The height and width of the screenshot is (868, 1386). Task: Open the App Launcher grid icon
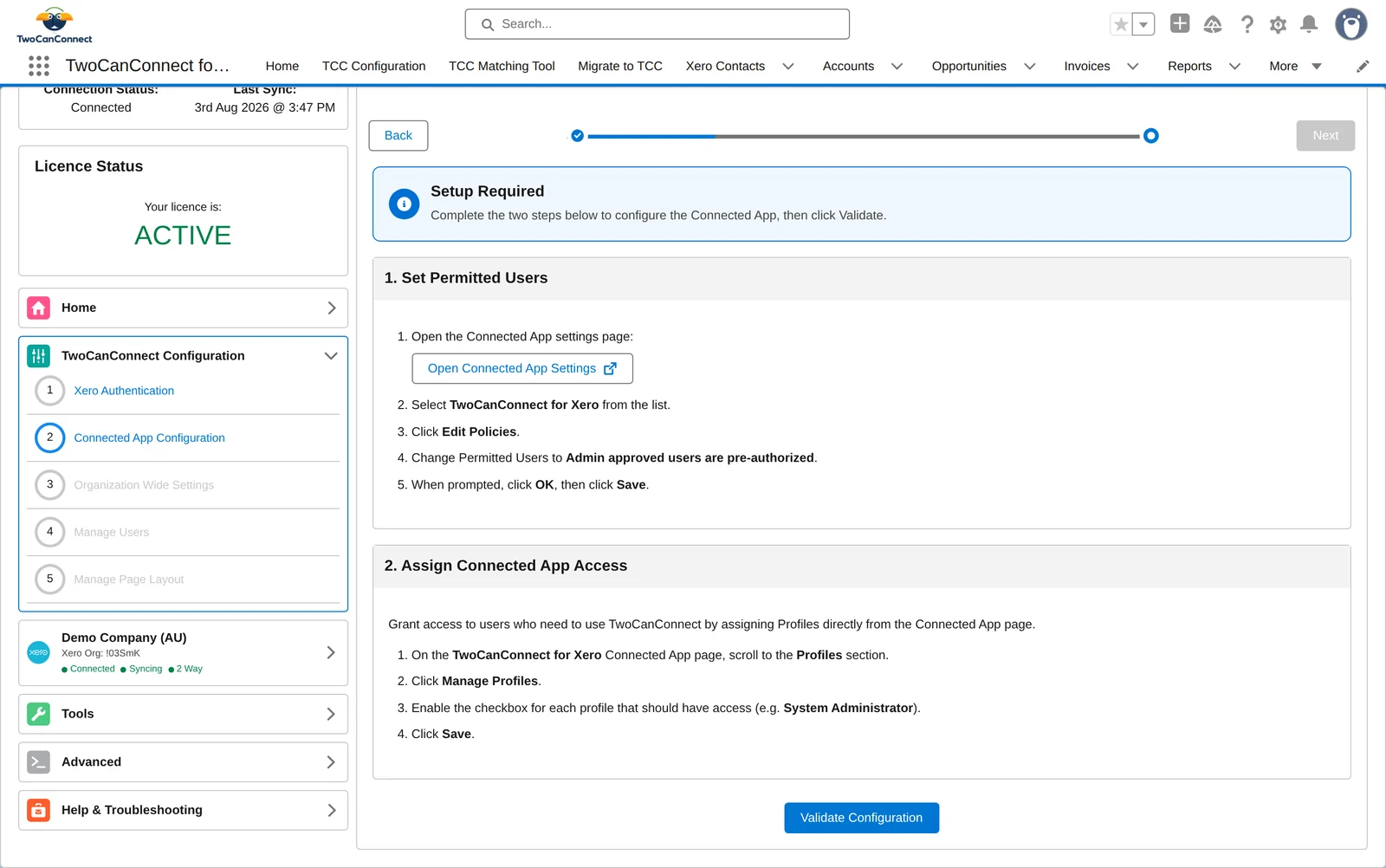point(39,66)
